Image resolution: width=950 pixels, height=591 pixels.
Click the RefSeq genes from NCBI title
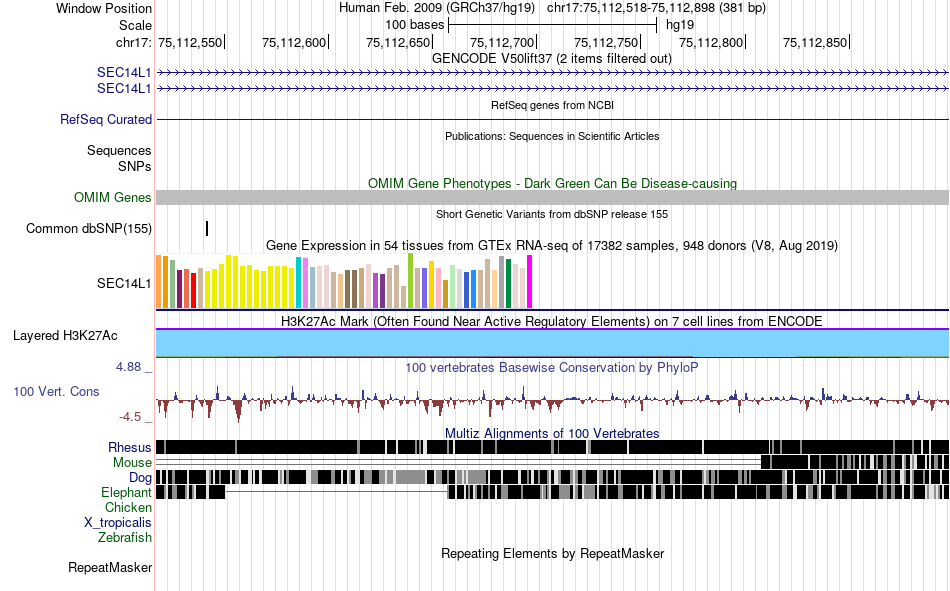pyautogui.click(x=552, y=105)
